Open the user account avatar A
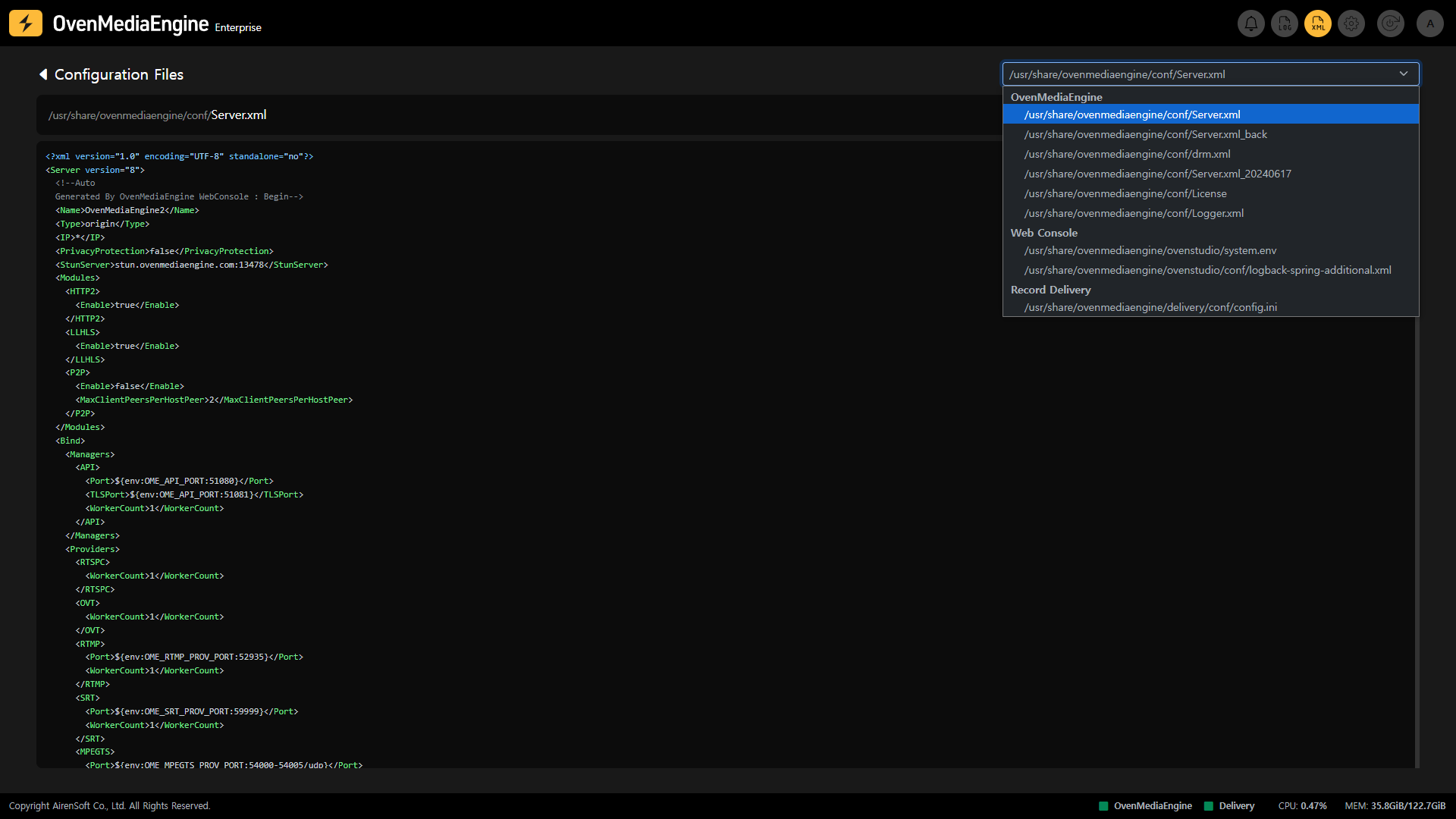1456x819 pixels. (1430, 24)
